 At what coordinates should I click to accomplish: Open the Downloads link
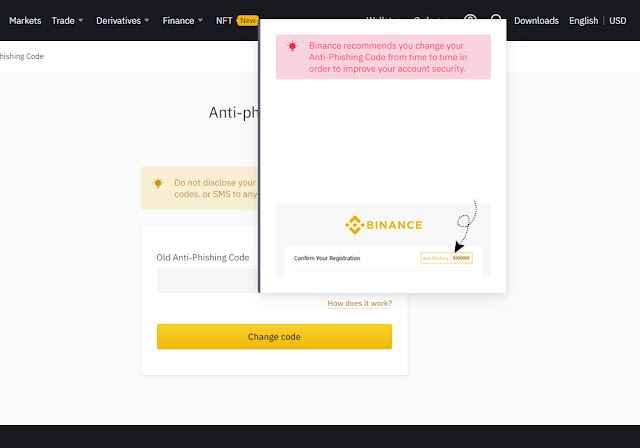[536, 21]
